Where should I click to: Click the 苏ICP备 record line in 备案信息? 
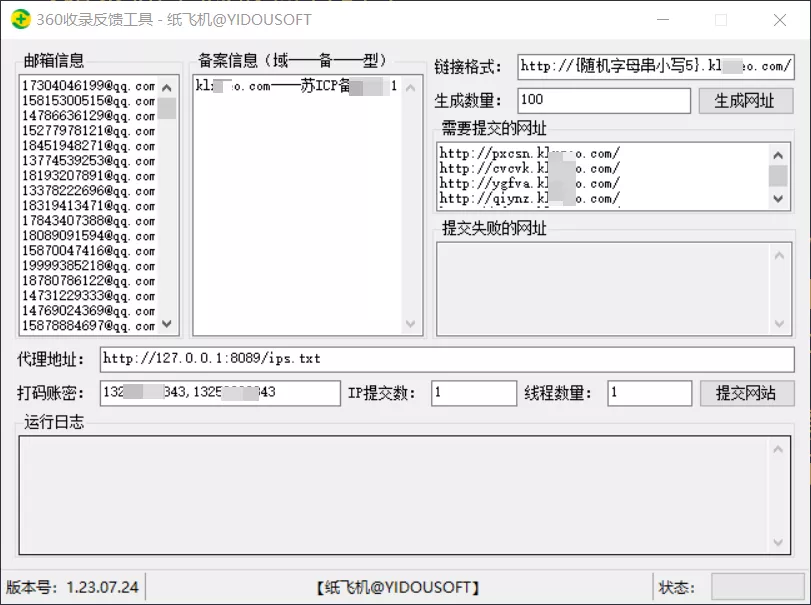pos(296,86)
